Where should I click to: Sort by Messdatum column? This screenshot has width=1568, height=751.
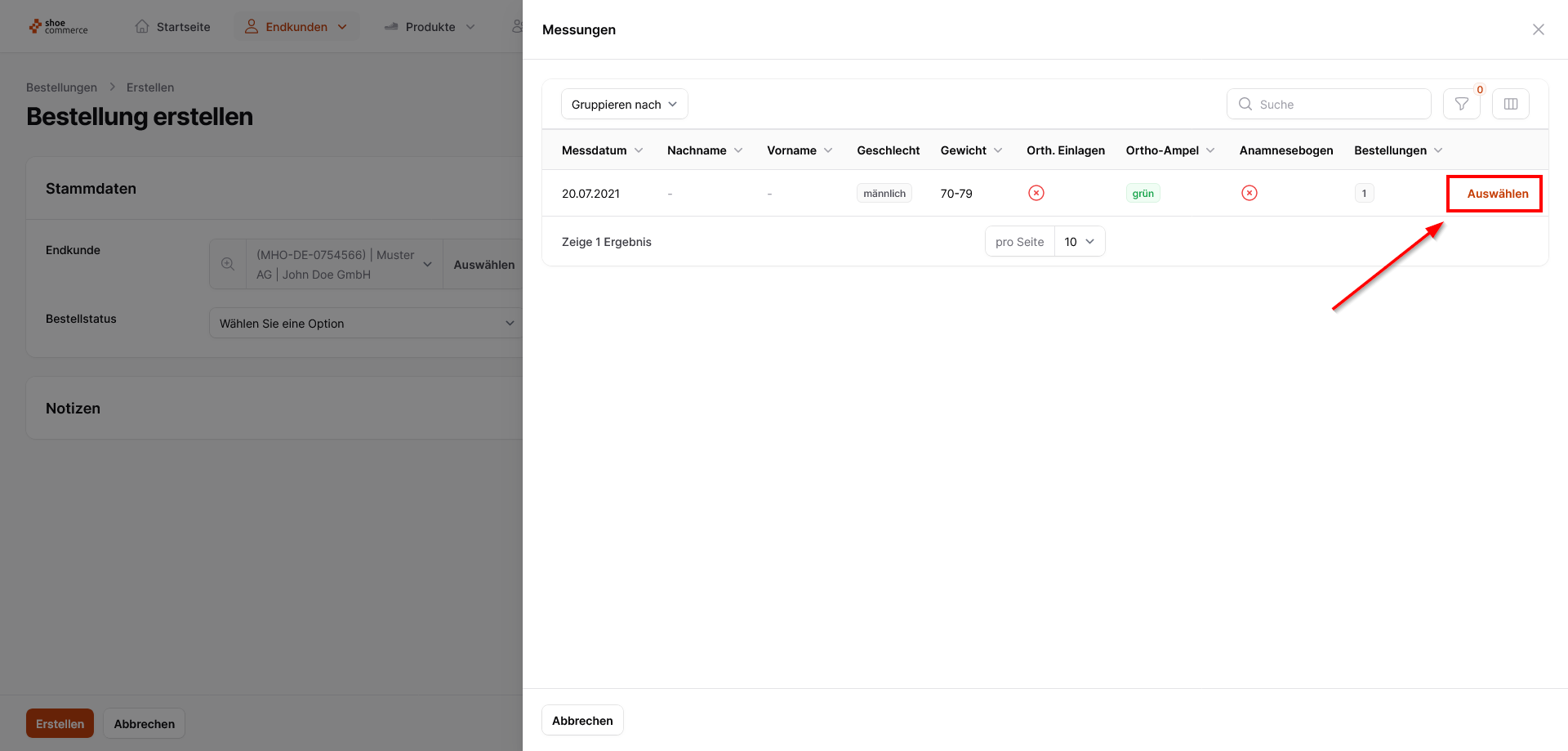[x=603, y=150]
